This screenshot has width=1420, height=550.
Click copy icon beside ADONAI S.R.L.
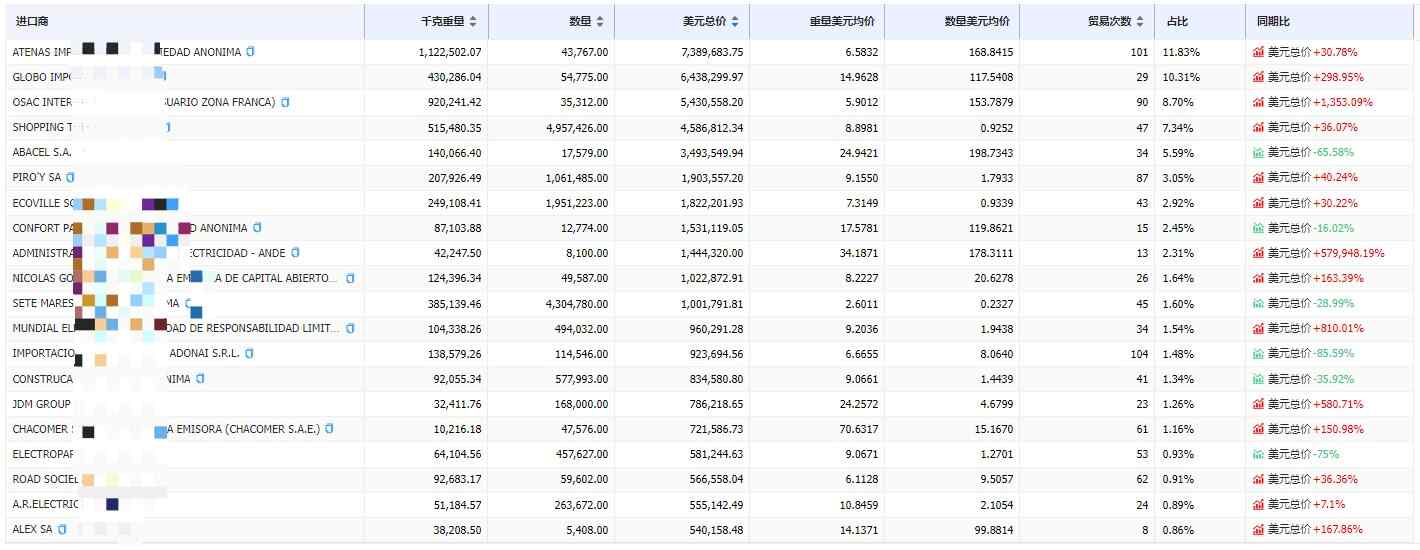coord(249,353)
